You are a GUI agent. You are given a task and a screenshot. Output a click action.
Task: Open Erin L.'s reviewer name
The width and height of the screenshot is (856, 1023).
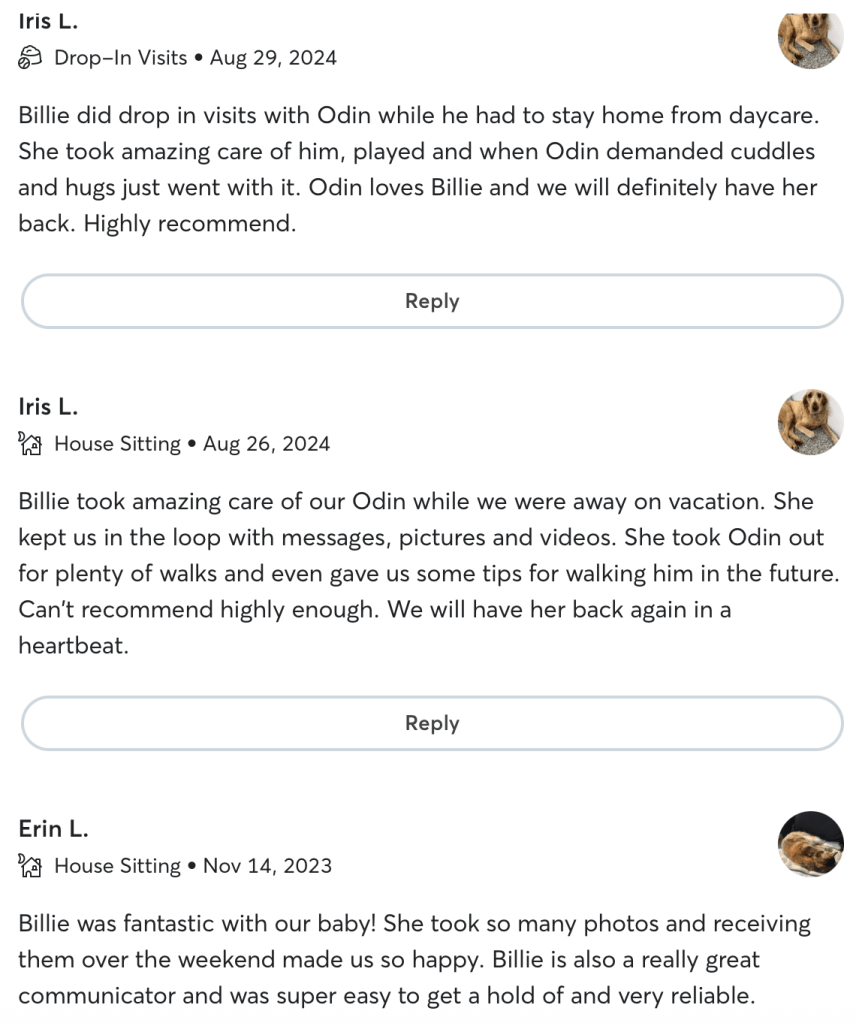coord(53,829)
